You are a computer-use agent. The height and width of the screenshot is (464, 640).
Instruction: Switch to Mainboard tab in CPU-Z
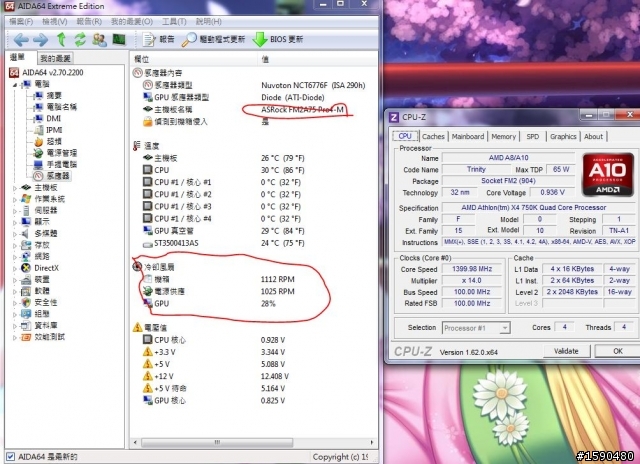click(x=468, y=137)
